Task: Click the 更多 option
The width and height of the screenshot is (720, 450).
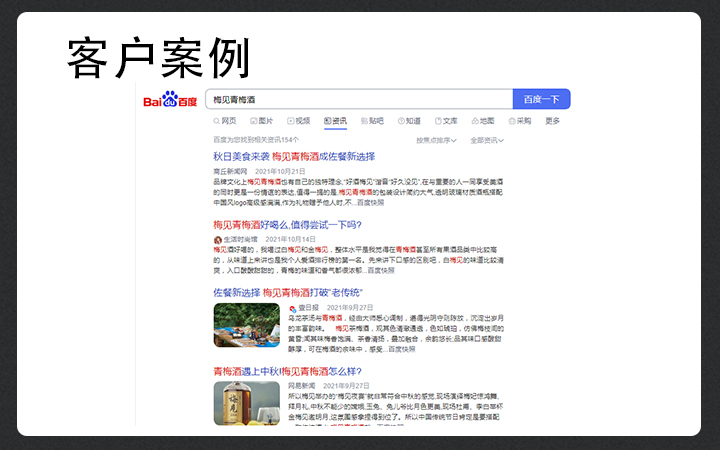Action: pyautogui.click(x=552, y=121)
